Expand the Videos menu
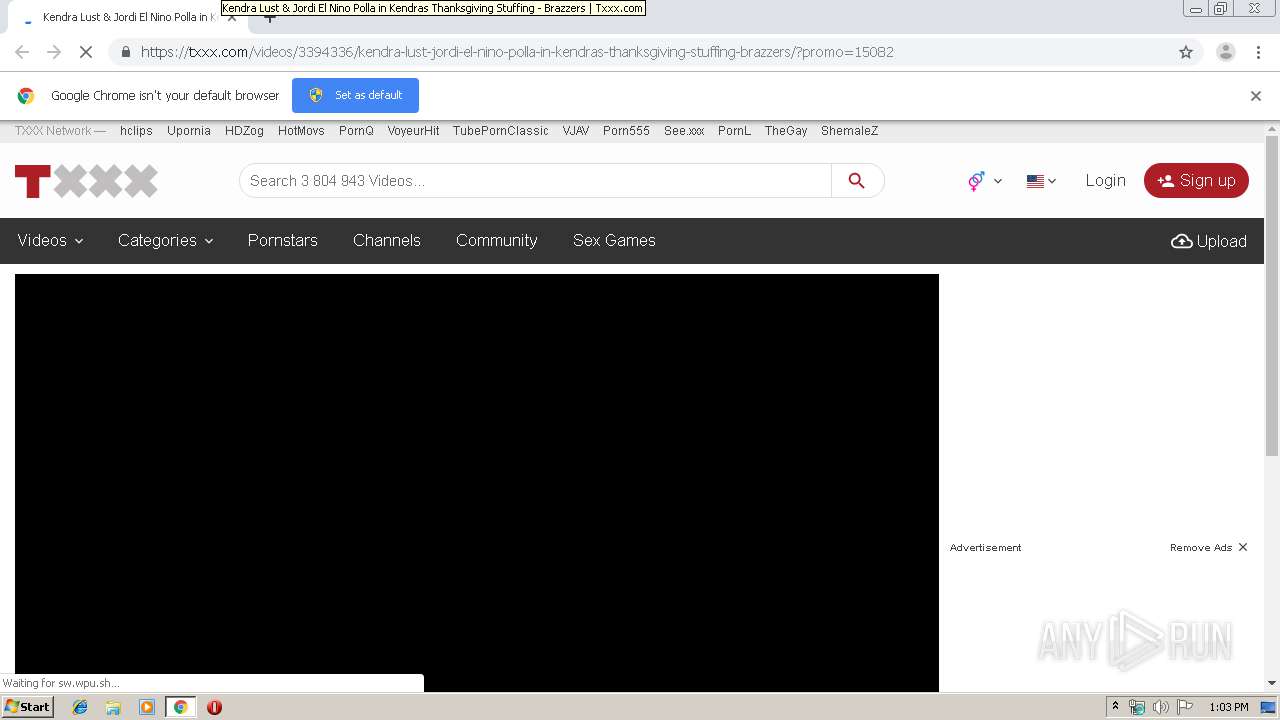Image resolution: width=1280 pixels, height=720 pixels. (50, 240)
